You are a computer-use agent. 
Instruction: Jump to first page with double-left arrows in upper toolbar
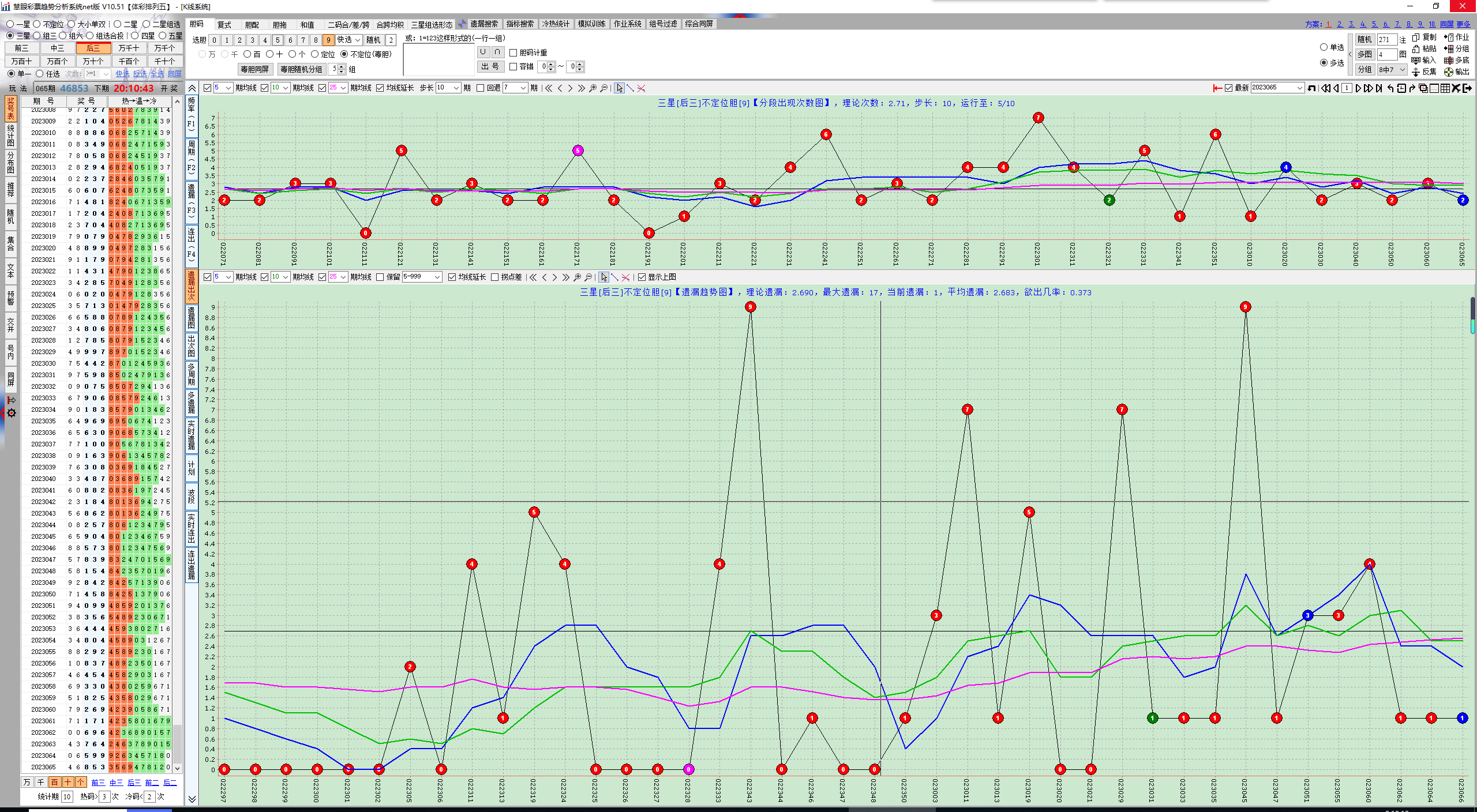[549, 88]
